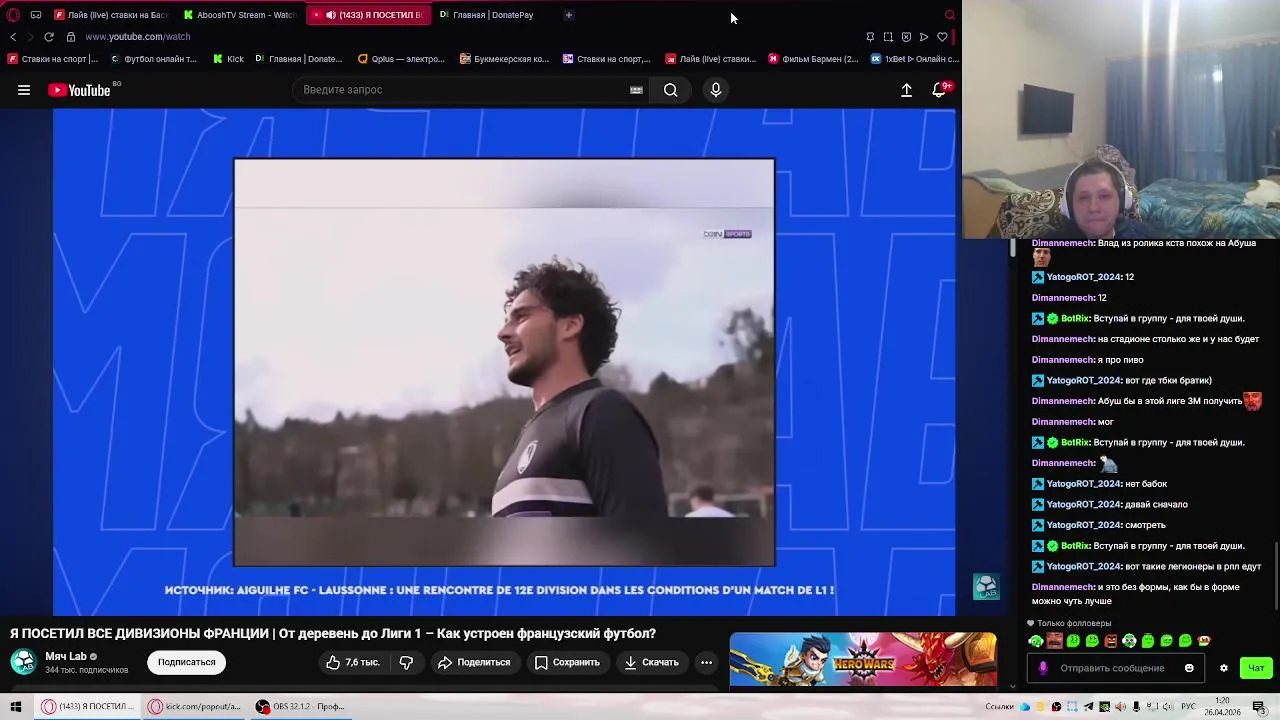Click the Отправить сообщение chat input
This screenshot has width=1280, height=720.
click(x=1116, y=668)
